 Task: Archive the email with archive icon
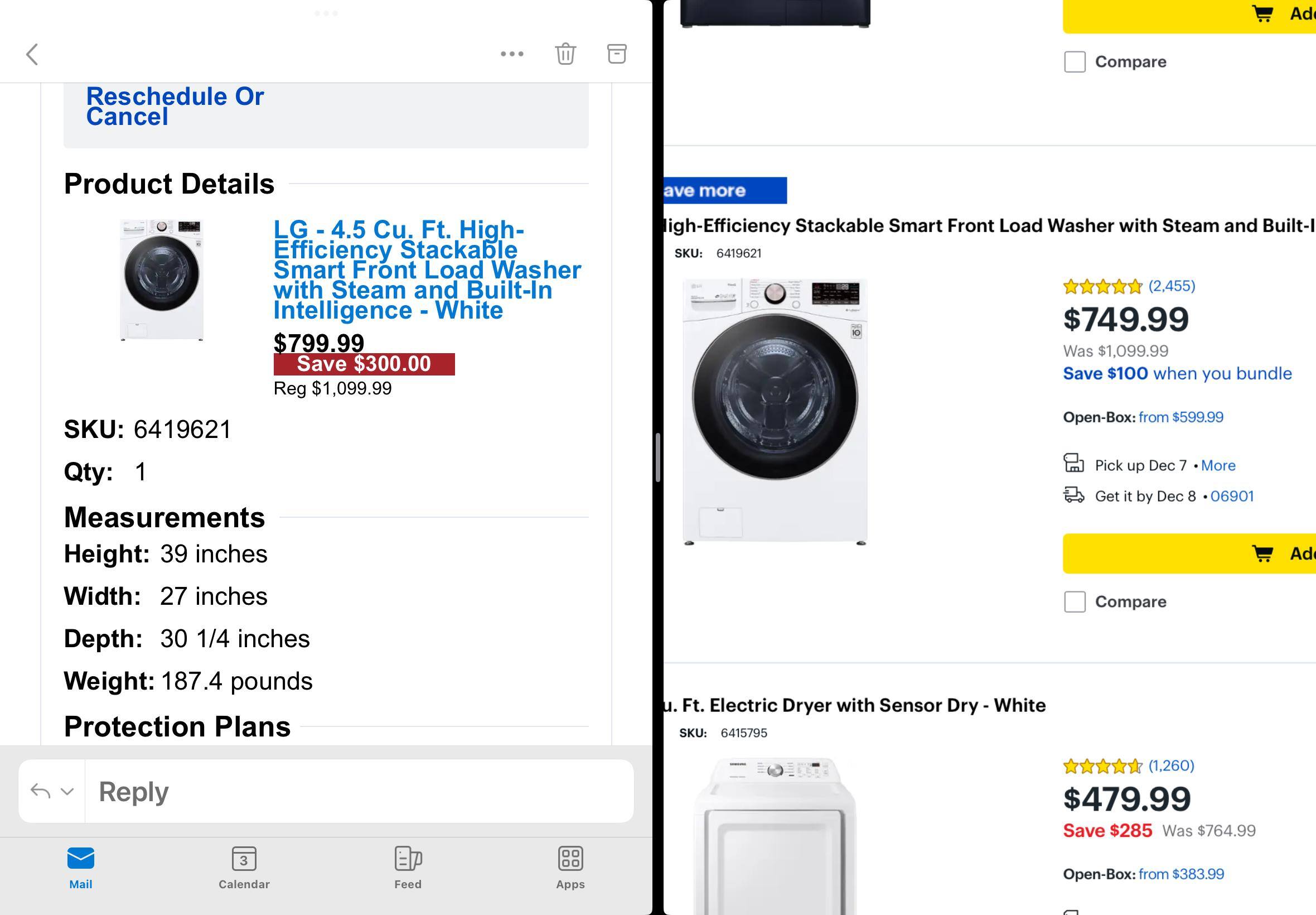pos(617,54)
